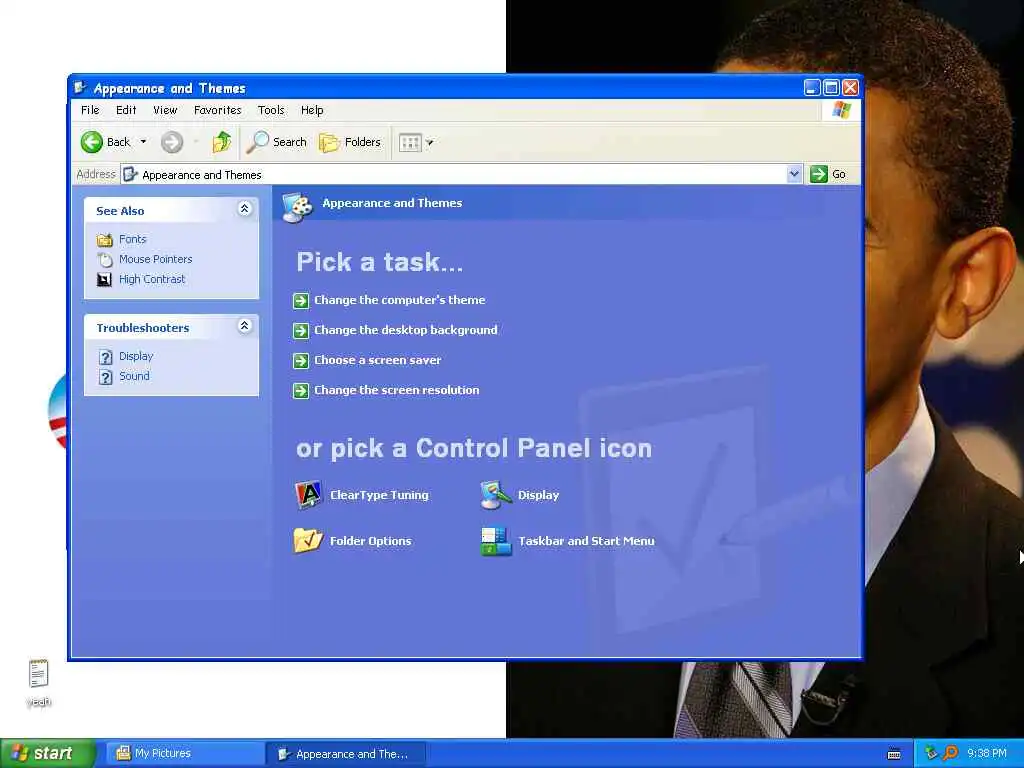
Task: Switch to My Pictures taskbar button
Action: [185, 754]
